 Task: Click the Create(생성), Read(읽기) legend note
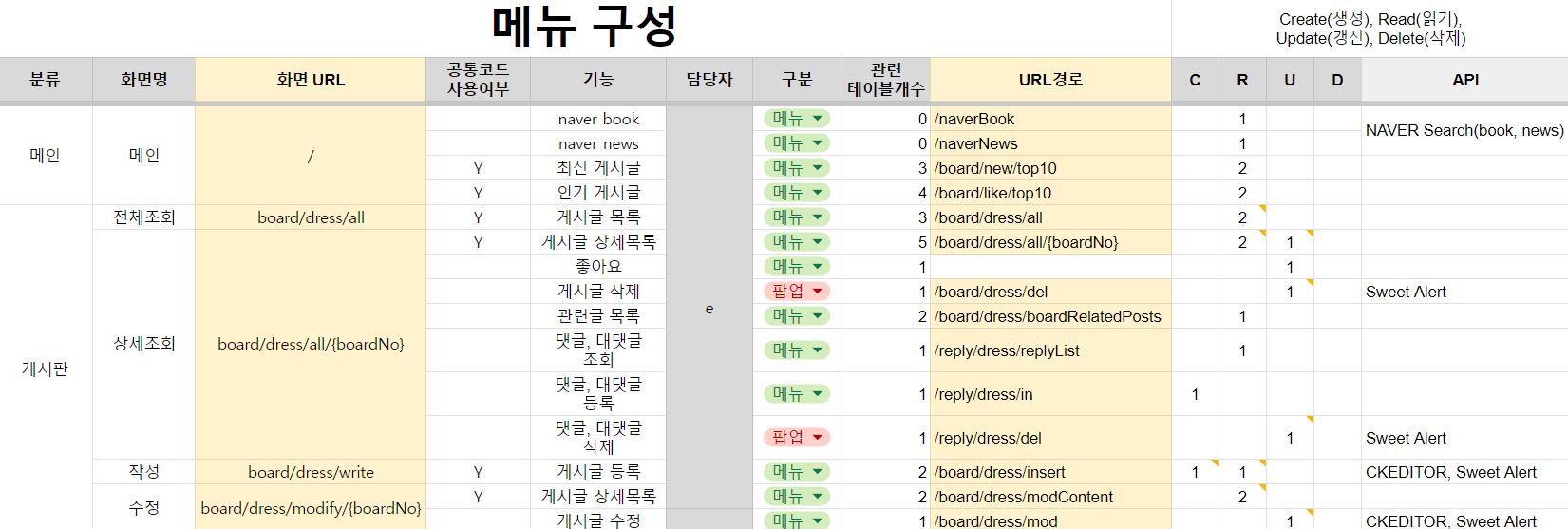tap(1370, 28)
